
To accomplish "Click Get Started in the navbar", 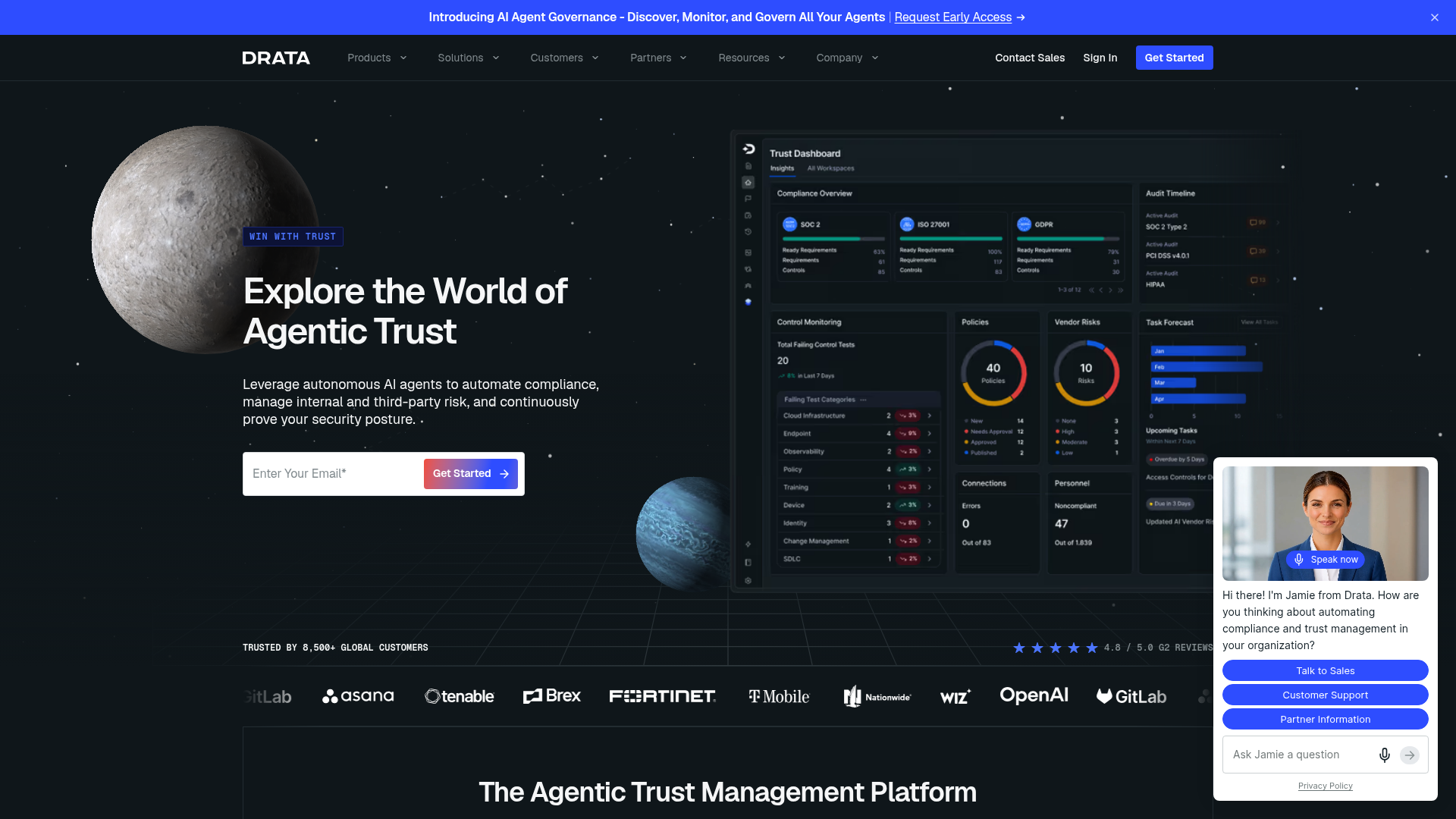I will (x=1174, y=58).
